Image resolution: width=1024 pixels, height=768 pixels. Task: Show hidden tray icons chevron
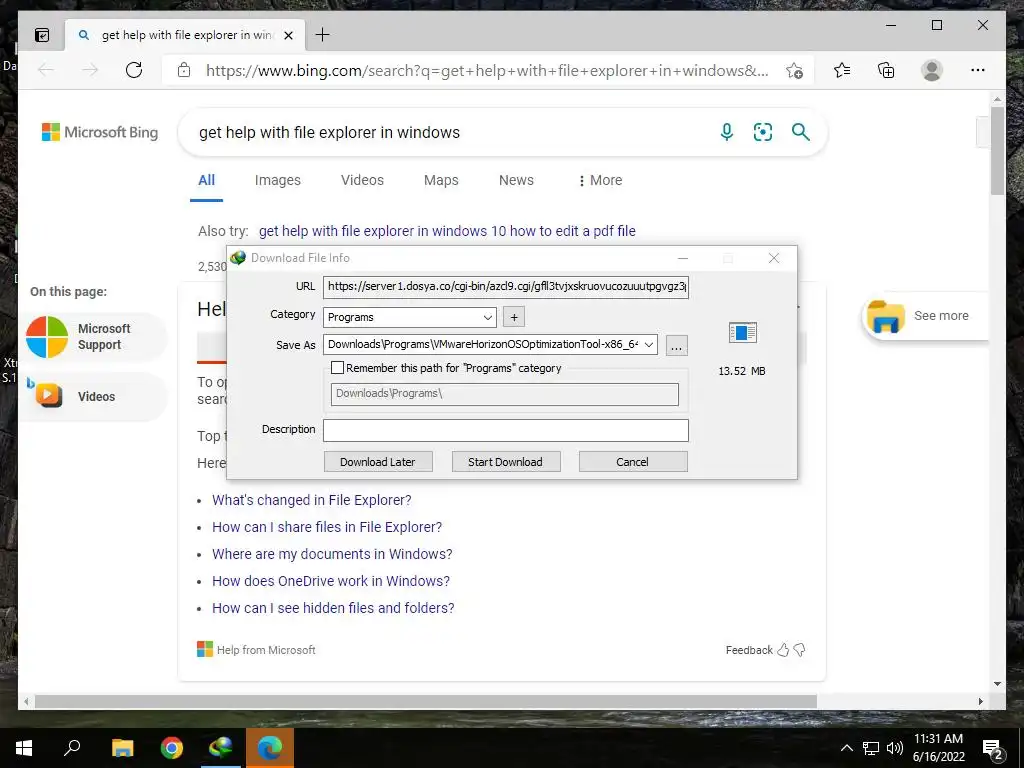(846, 748)
